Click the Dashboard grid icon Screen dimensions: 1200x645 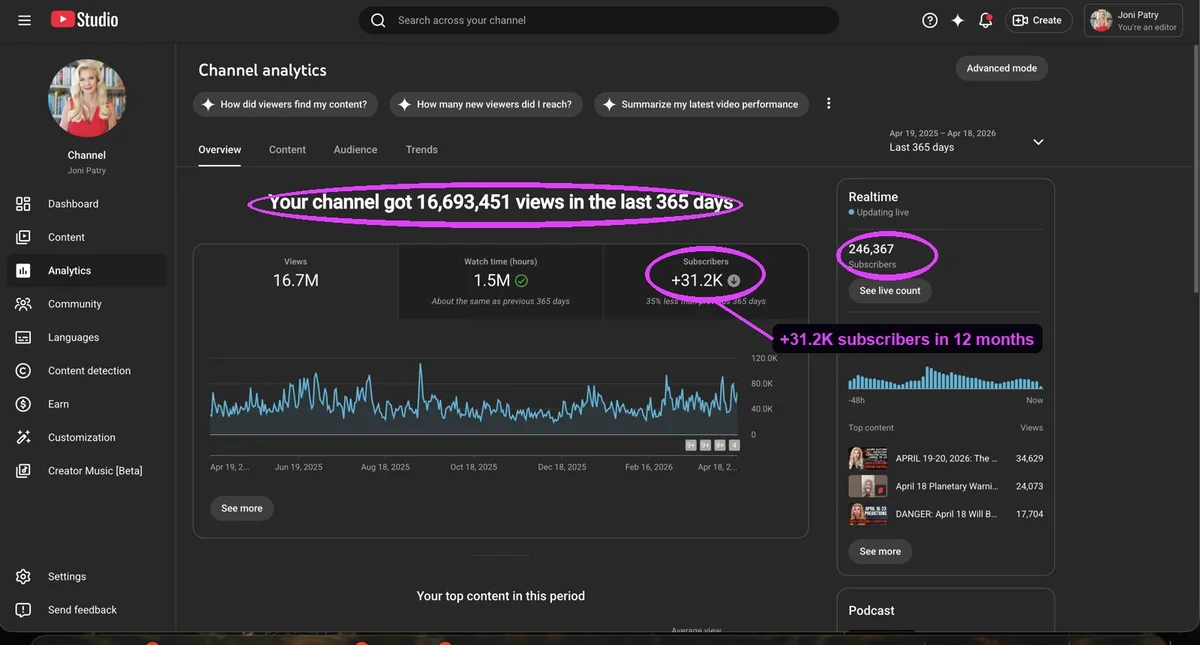coord(24,204)
